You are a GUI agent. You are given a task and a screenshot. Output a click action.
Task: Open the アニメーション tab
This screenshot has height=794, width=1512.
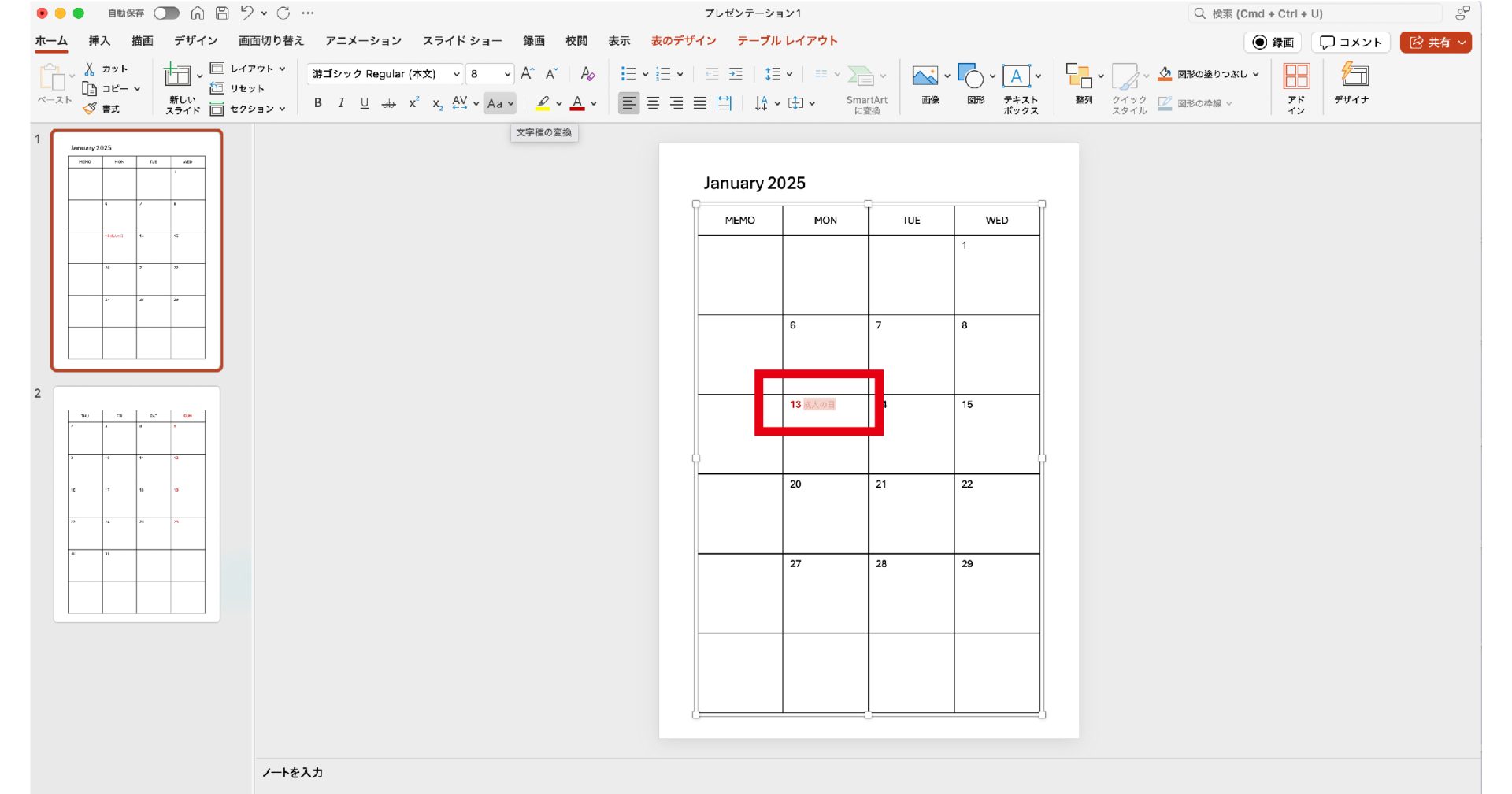(363, 41)
